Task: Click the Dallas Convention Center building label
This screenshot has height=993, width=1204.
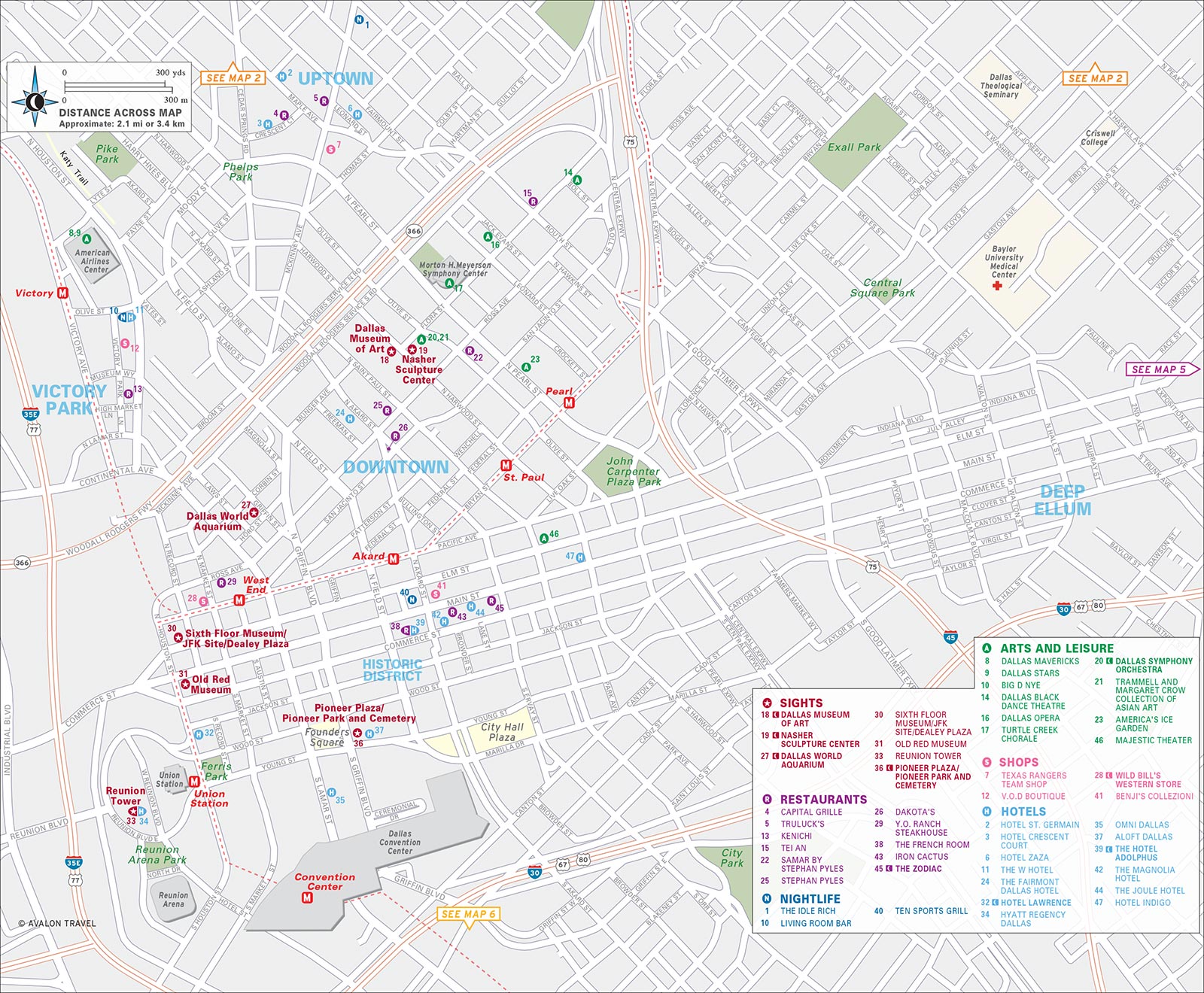Action: (400, 842)
